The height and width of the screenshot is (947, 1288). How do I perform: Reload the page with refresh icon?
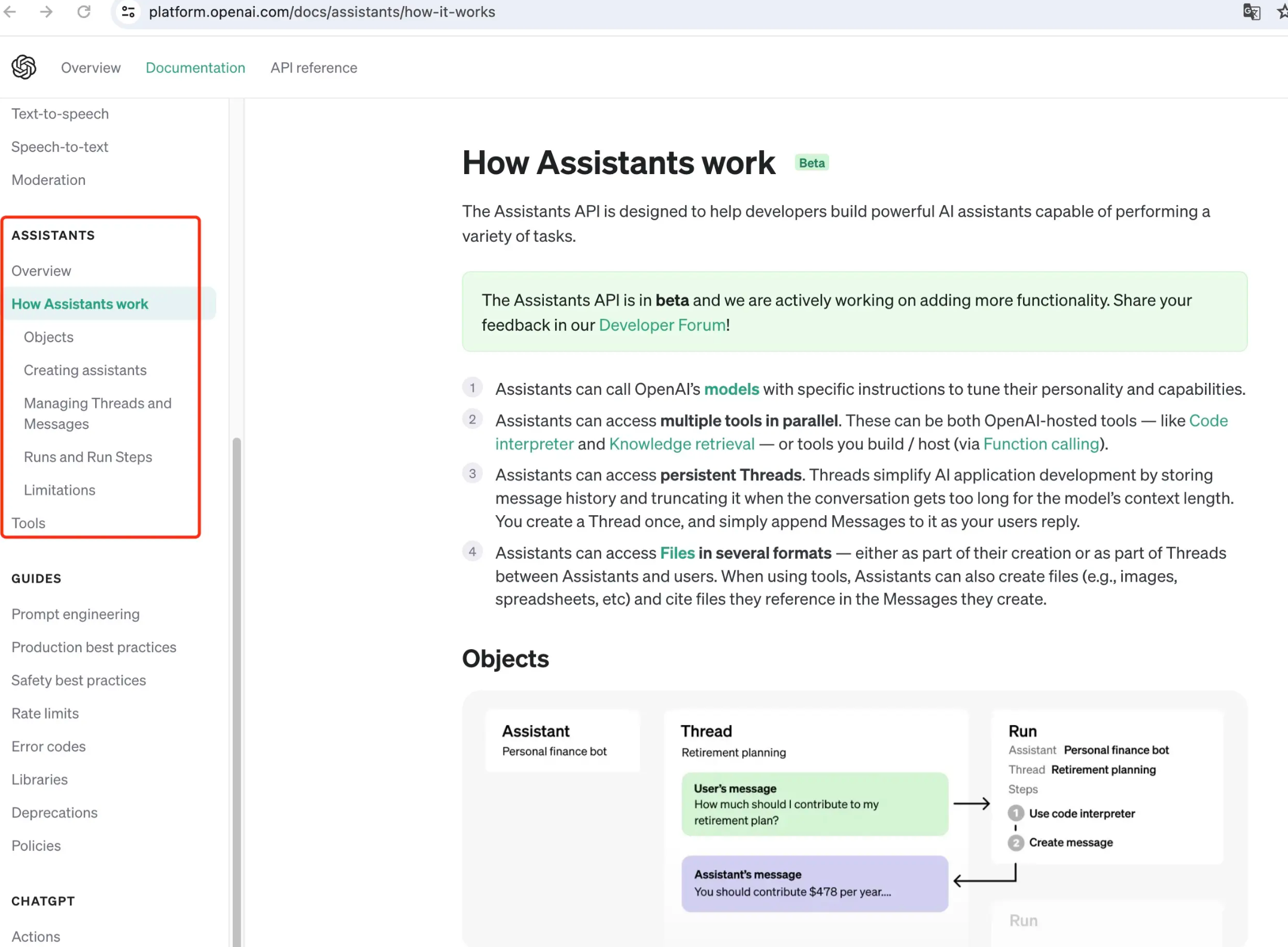(84, 12)
